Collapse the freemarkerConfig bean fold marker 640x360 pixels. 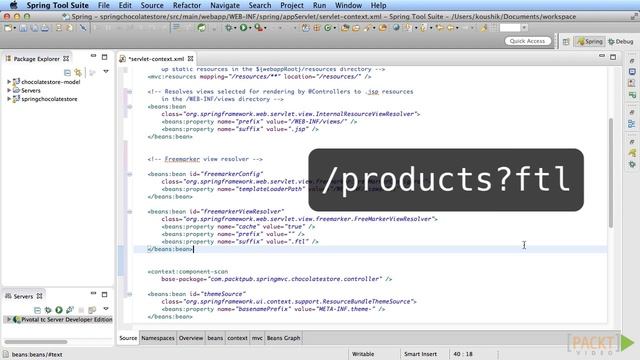click(x=129, y=174)
